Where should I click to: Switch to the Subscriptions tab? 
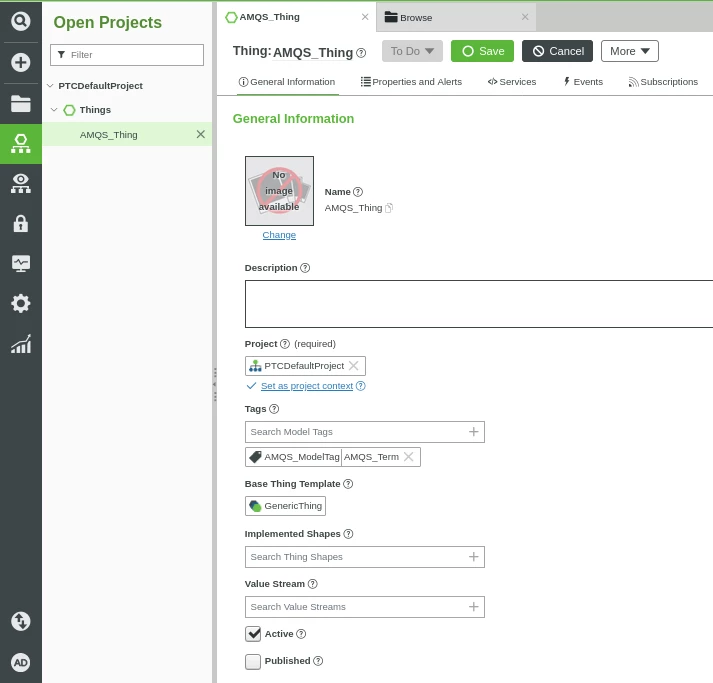click(663, 82)
